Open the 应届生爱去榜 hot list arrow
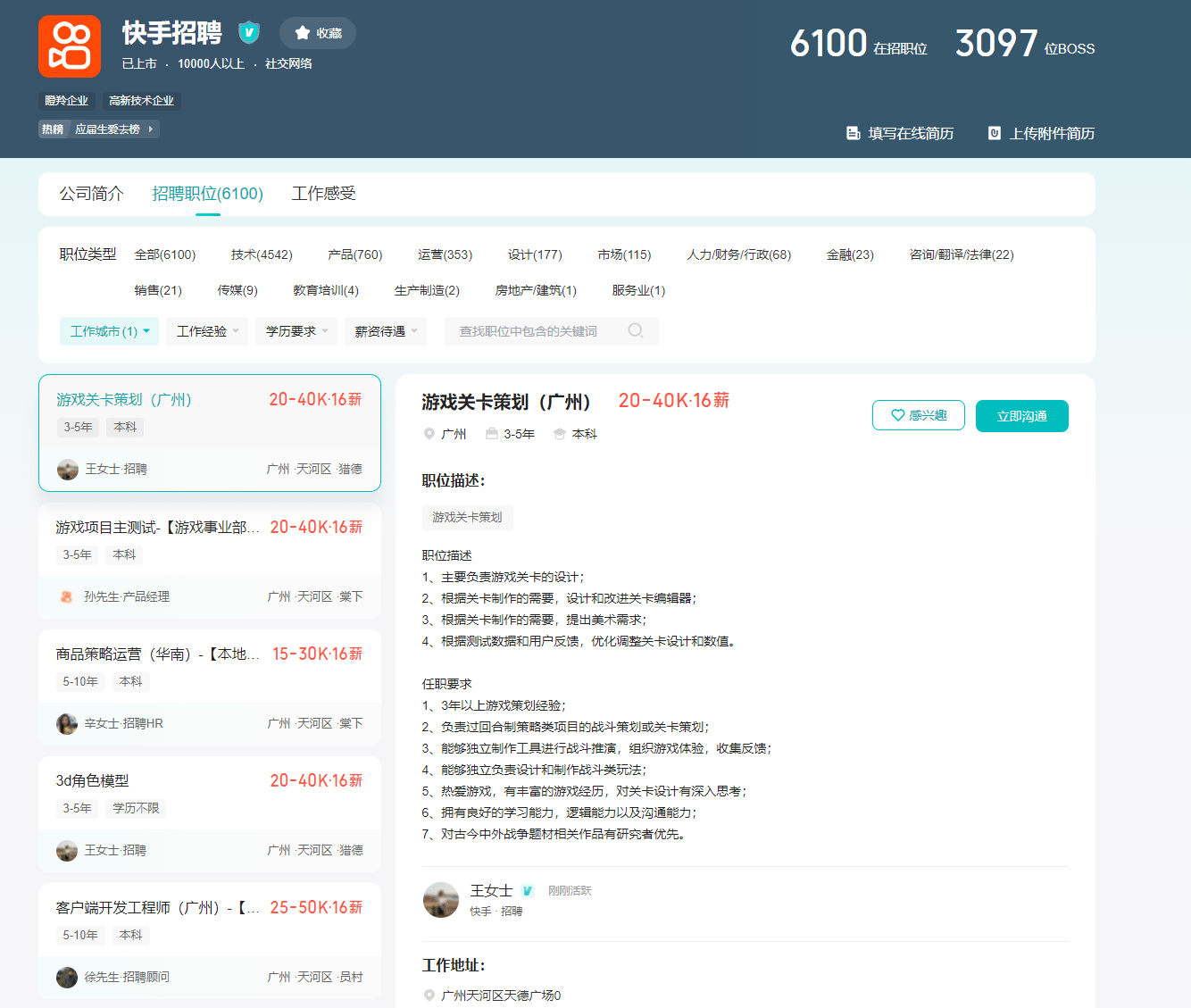1191x1008 pixels. pyautogui.click(x=151, y=129)
